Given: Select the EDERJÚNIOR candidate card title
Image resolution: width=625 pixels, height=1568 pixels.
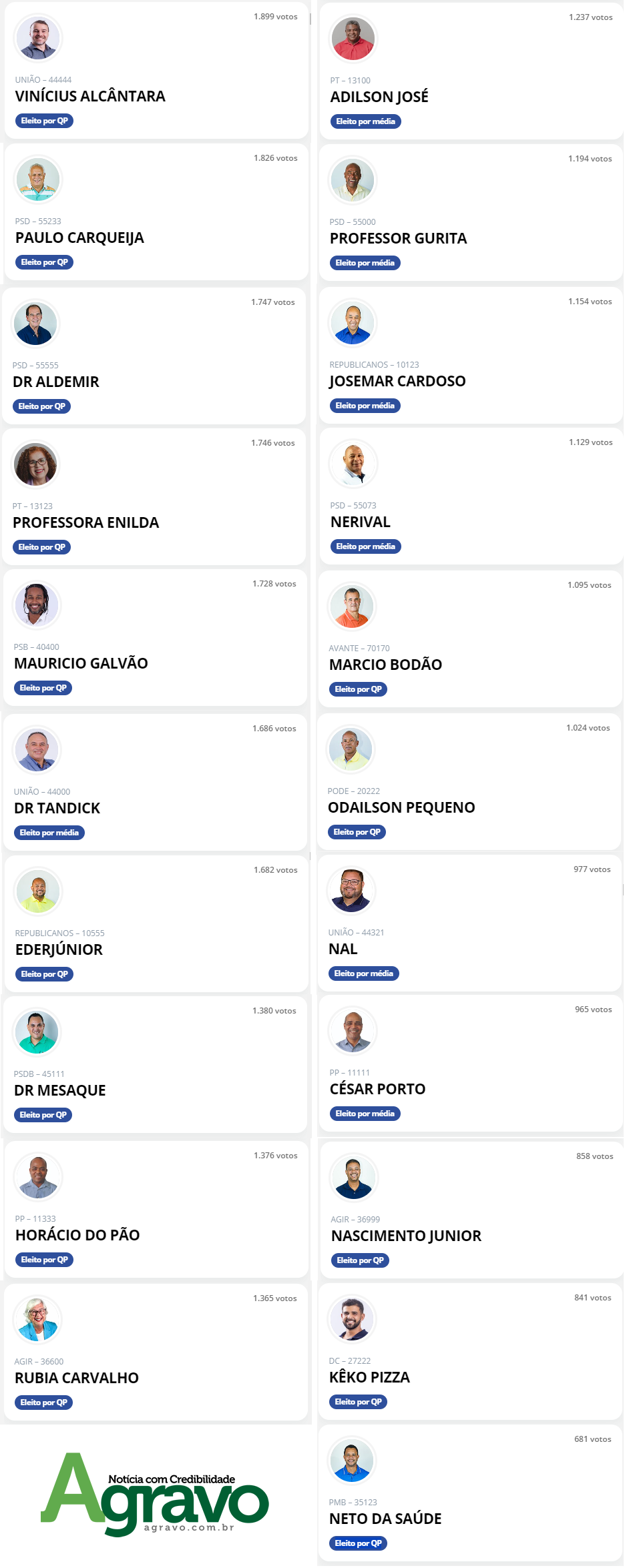Looking at the screenshot, I should pyautogui.click(x=59, y=949).
